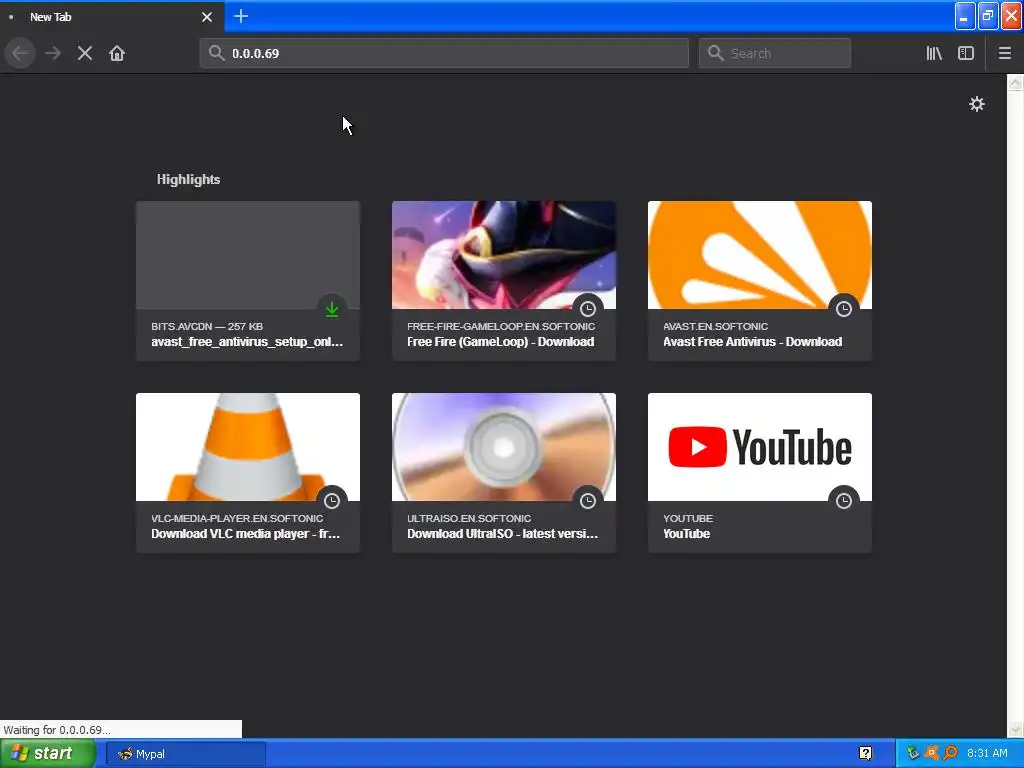
Task: Click the Download VLC media player title
Action: click(246, 534)
